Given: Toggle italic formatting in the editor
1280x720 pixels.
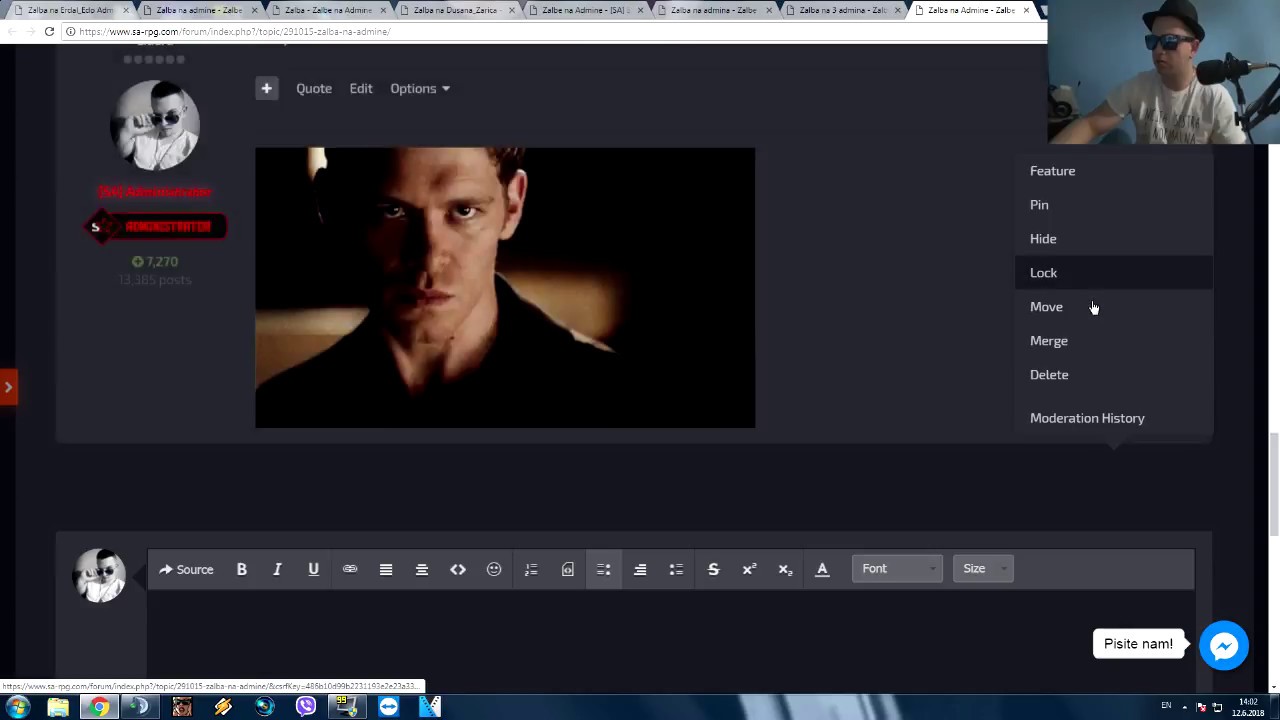Looking at the screenshot, I should click(277, 569).
